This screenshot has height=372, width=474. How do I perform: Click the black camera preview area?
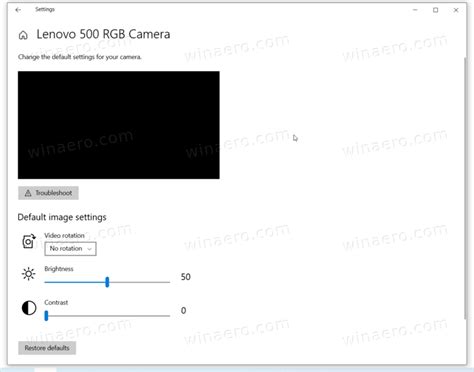(119, 125)
